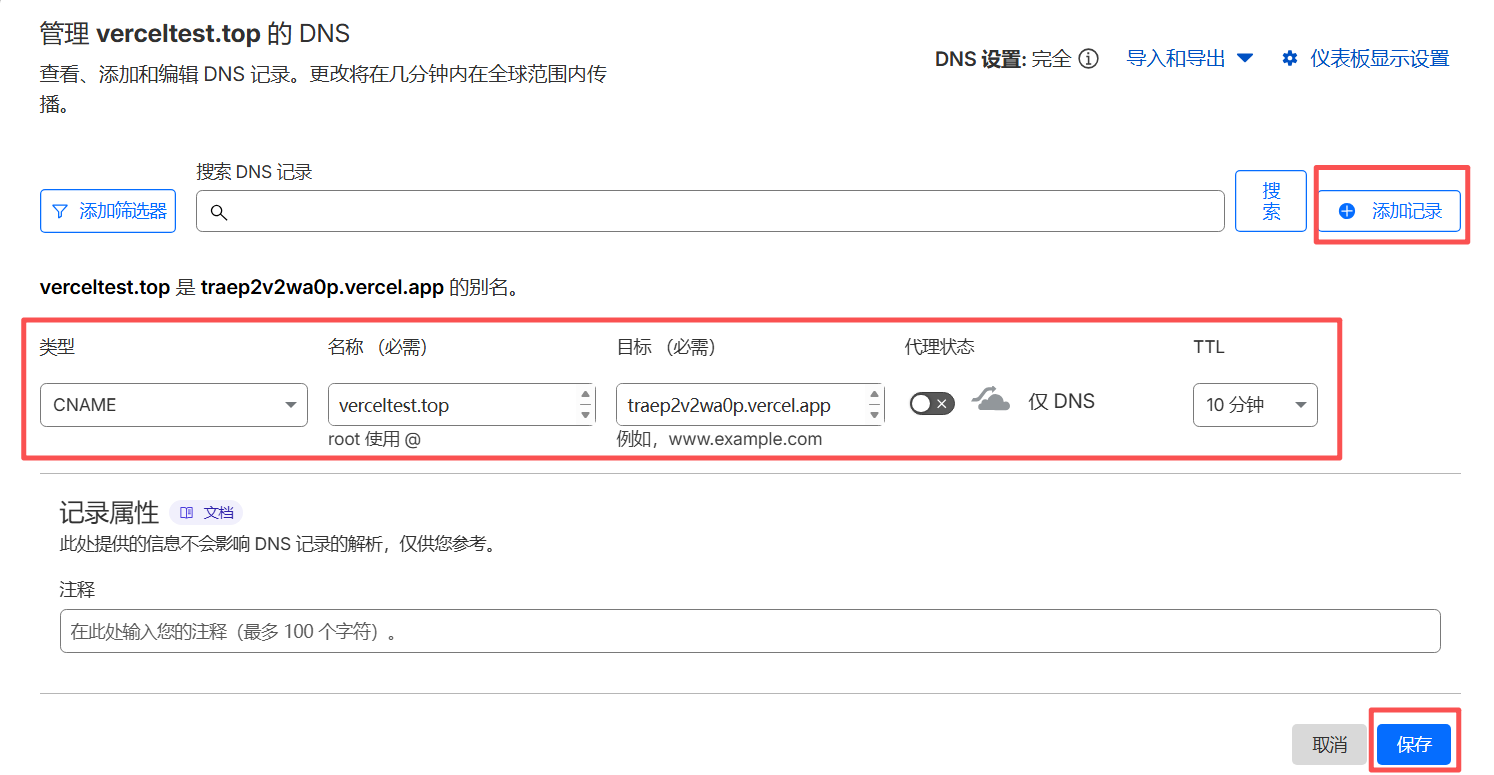Screen dimensions: 1494x775
Task: Click the 仅 DNS status text
Action: coord(1061,402)
